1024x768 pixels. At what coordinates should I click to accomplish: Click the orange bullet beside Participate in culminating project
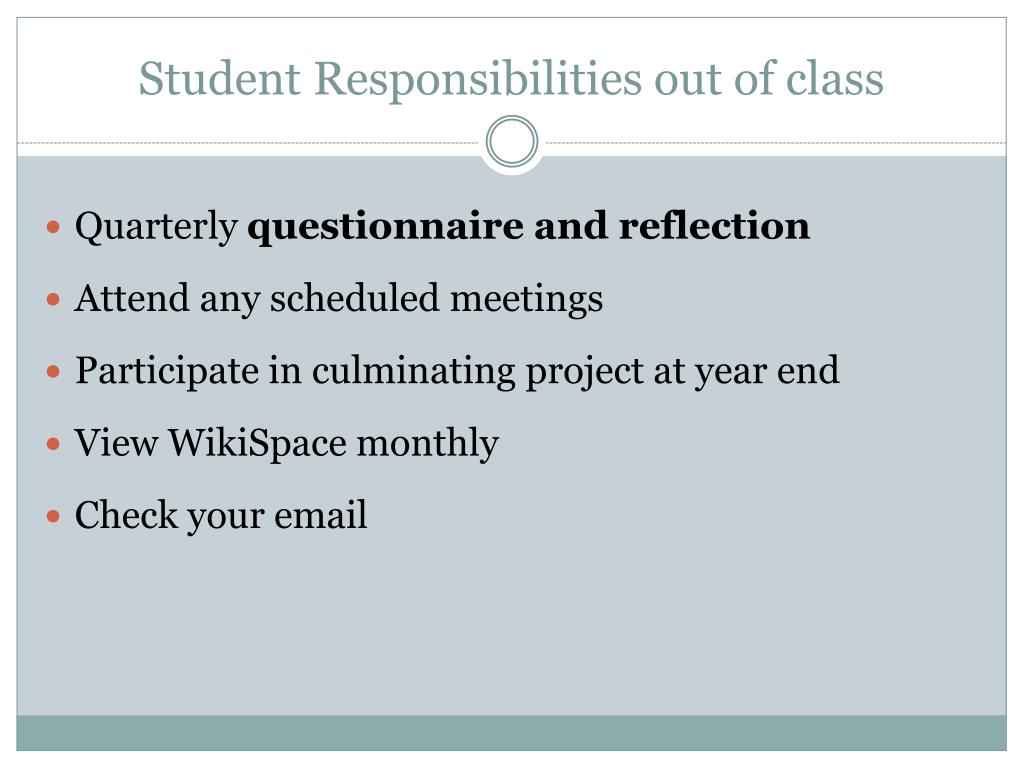54,372
